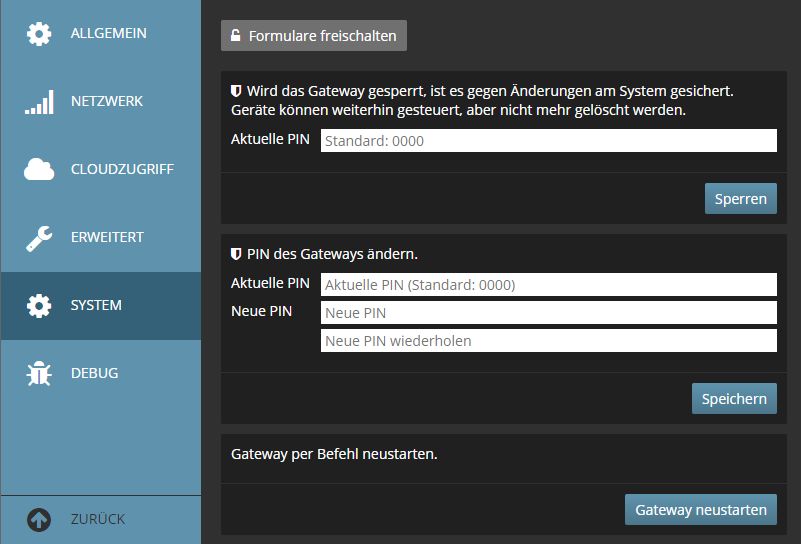Click the gear icon beside System
The image size is (801, 544).
coord(39,306)
